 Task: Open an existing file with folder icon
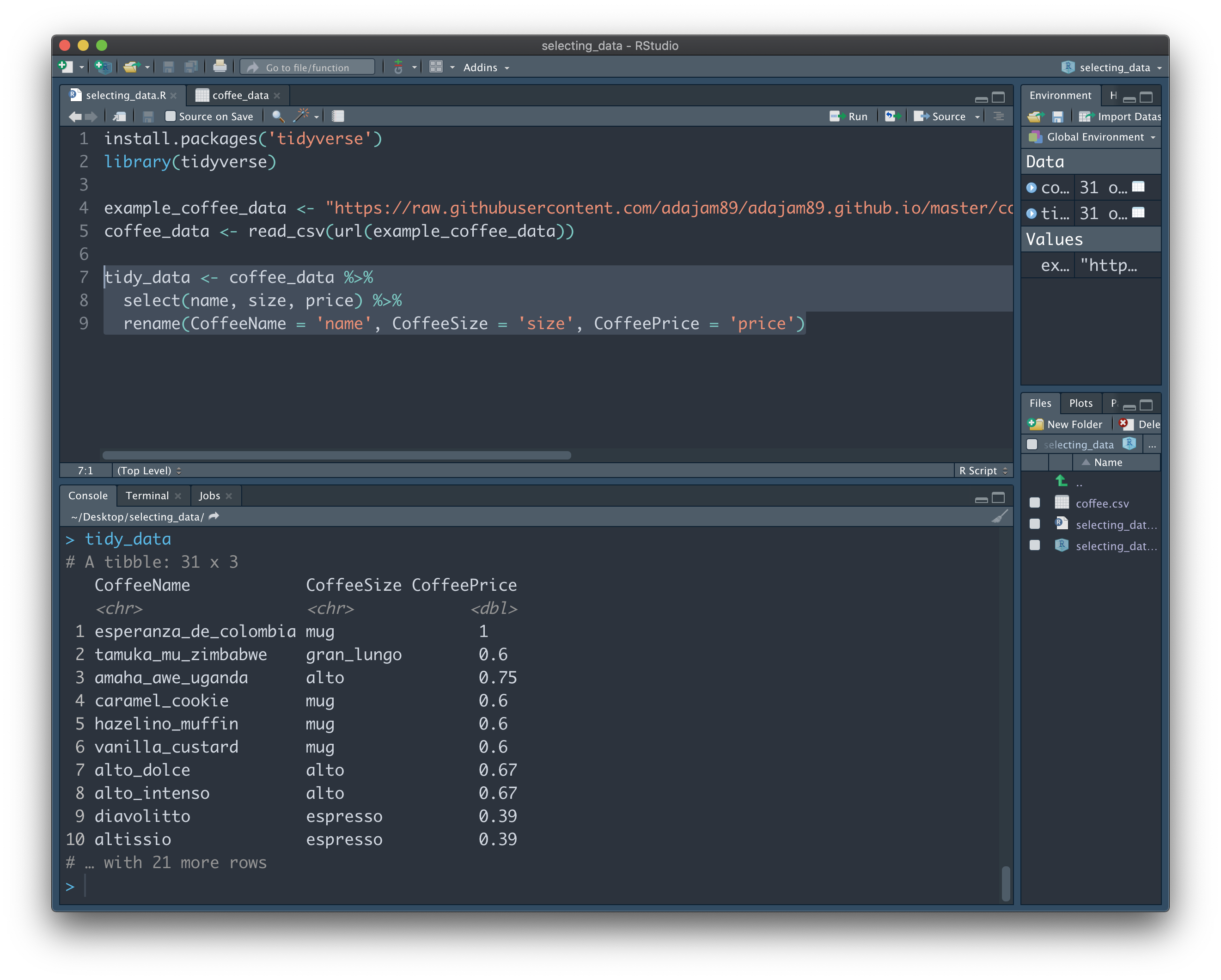pos(131,67)
